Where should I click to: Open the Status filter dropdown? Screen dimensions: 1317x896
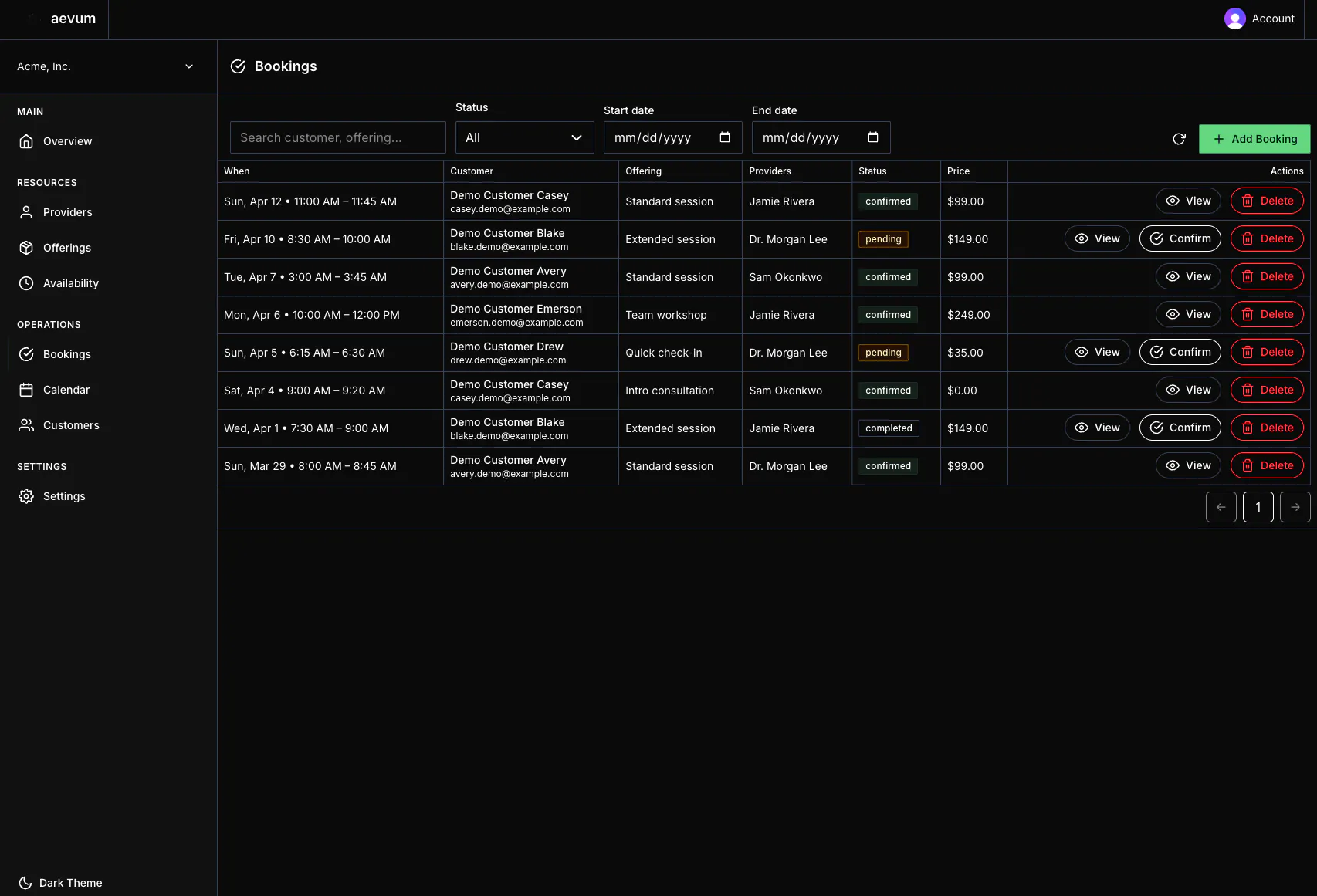coord(525,137)
